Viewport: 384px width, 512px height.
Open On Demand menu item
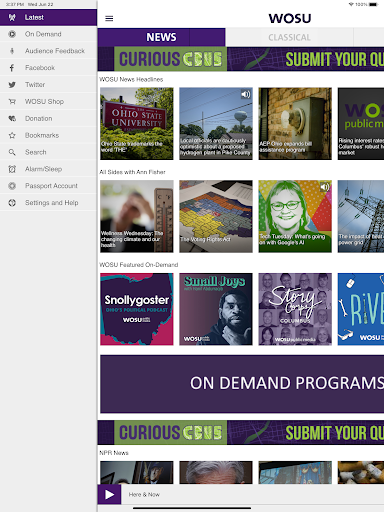[48, 34]
